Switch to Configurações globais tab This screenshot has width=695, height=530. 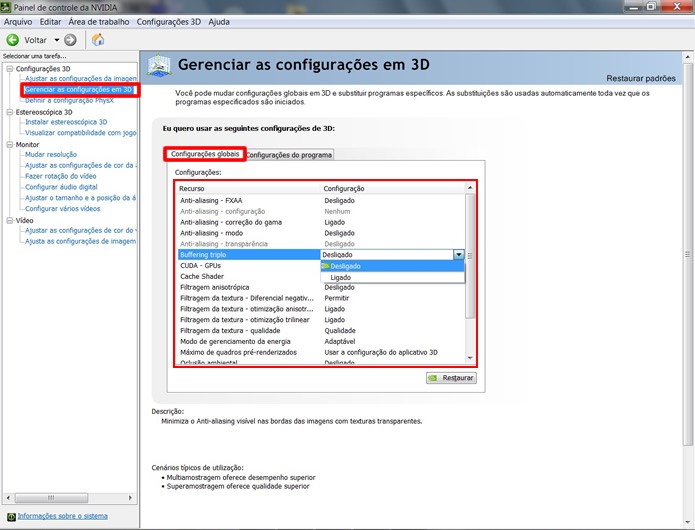click(x=205, y=154)
